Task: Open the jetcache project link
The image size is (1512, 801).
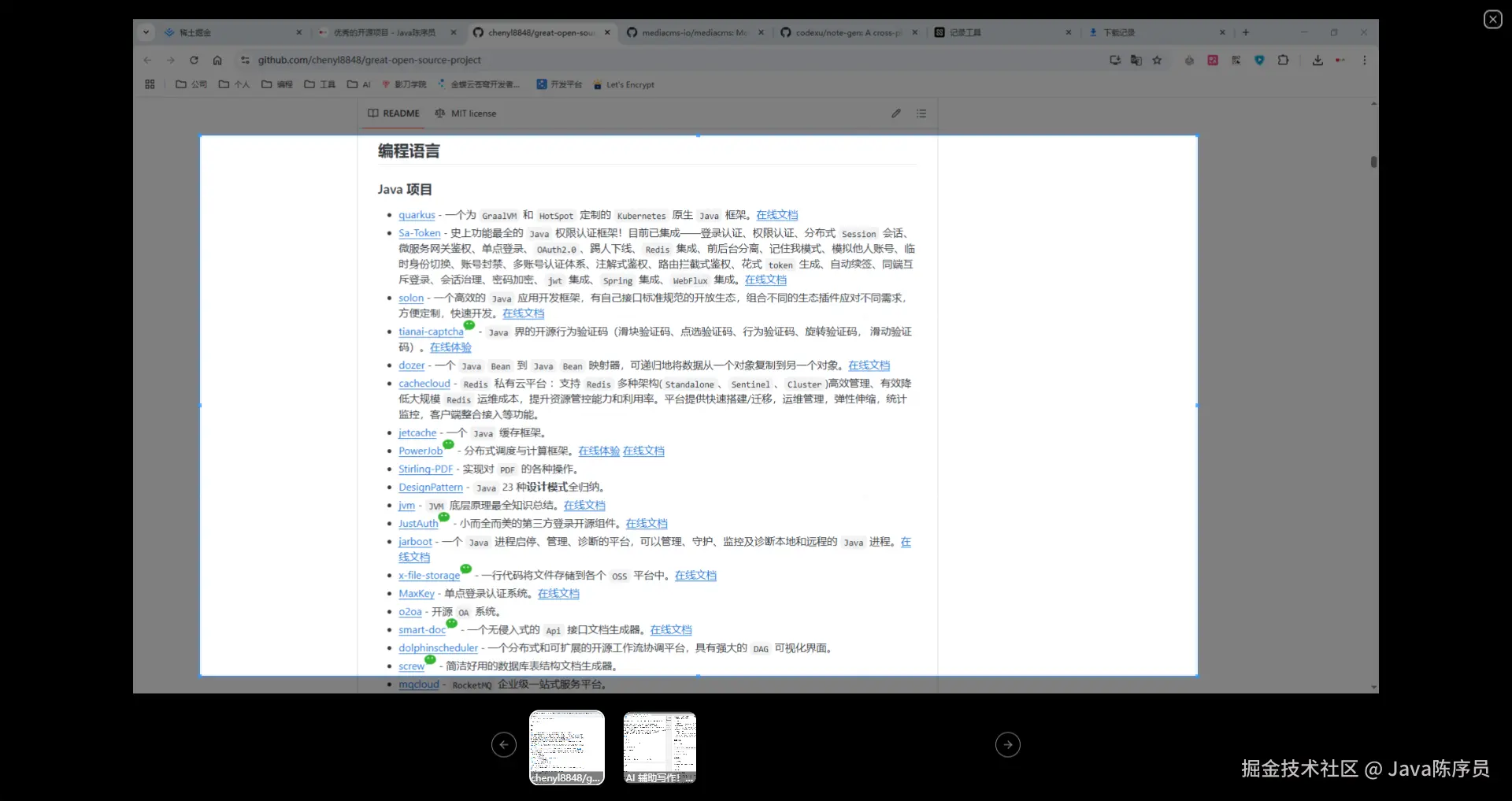Action: tap(417, 433)
